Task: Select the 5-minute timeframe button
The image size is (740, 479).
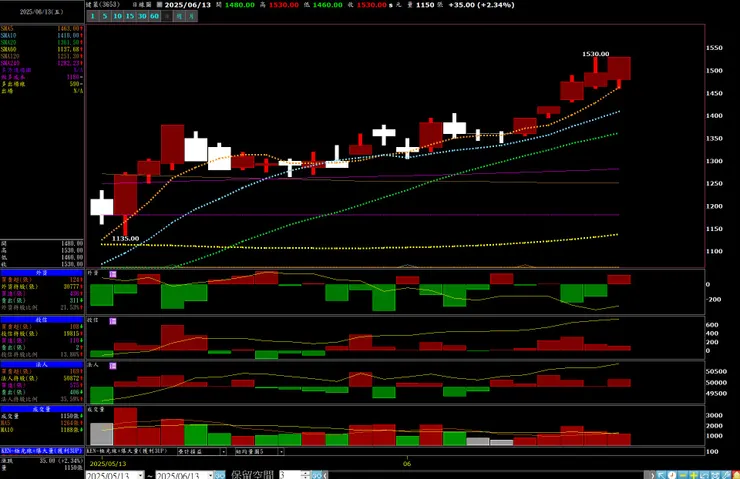Action: (105, 16)
